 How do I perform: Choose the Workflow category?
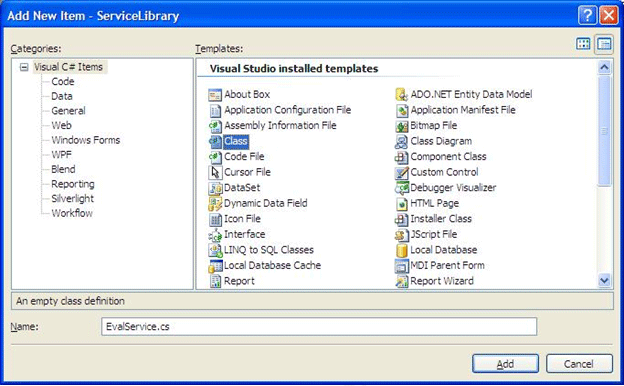[72, 213]
